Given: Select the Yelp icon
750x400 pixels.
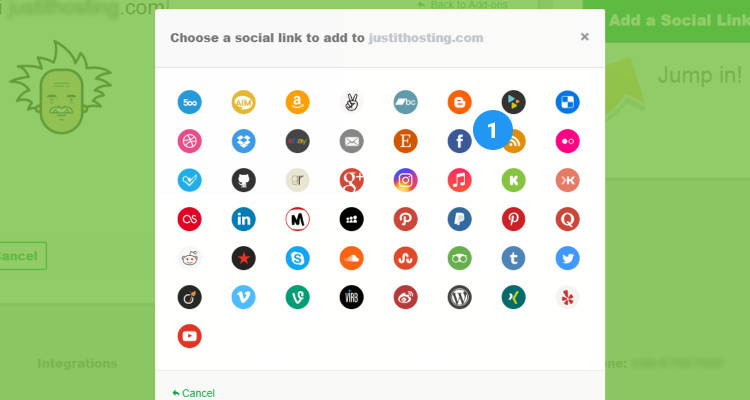Looking at the screenshot, I should [568, 297].
